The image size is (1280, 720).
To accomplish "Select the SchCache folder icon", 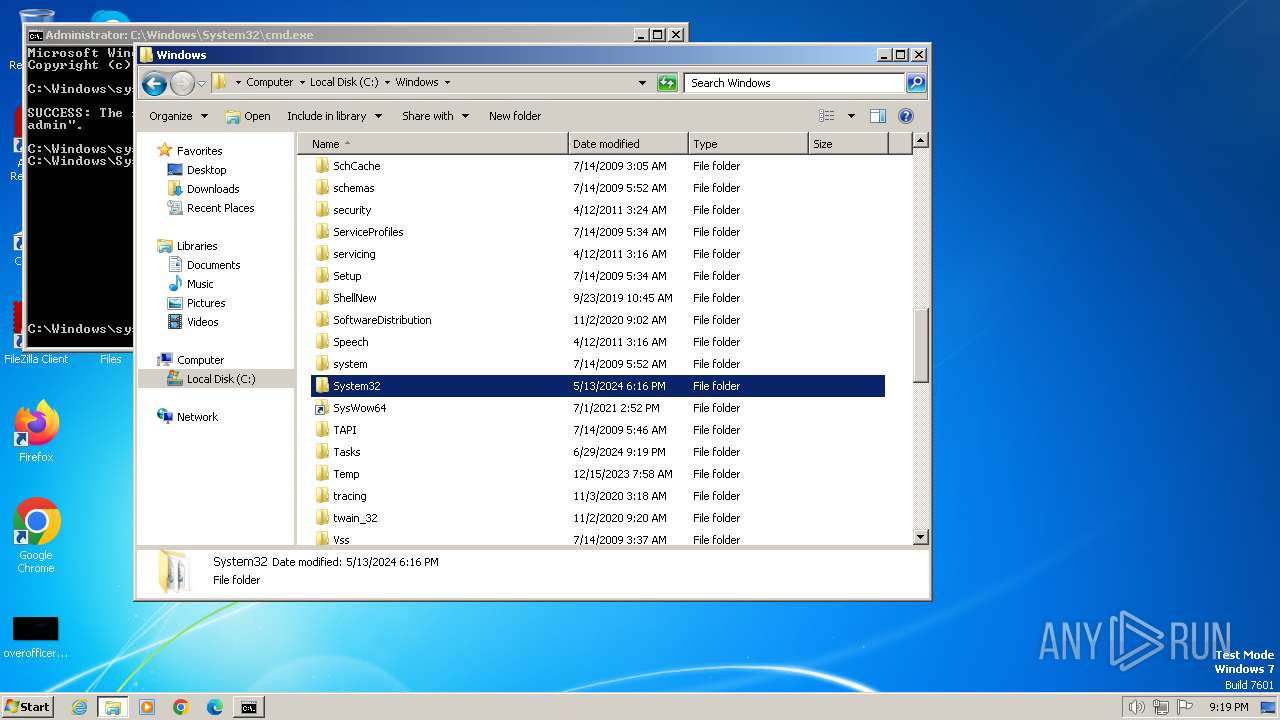I will coord(322,166).
